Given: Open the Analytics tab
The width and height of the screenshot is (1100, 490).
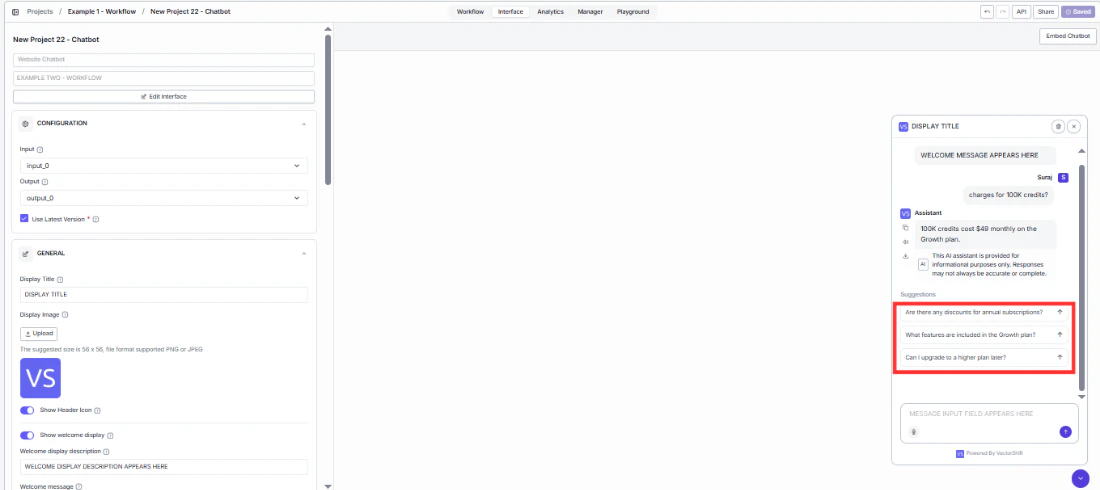Looking at the screenshot, I should pyautogui.click(x=551, y=12).
